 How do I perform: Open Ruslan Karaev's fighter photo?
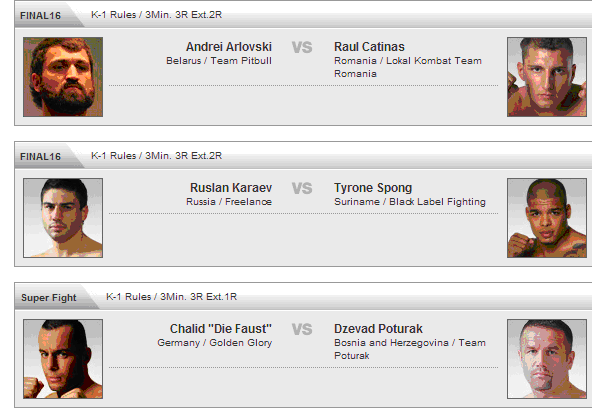[63, 218]
